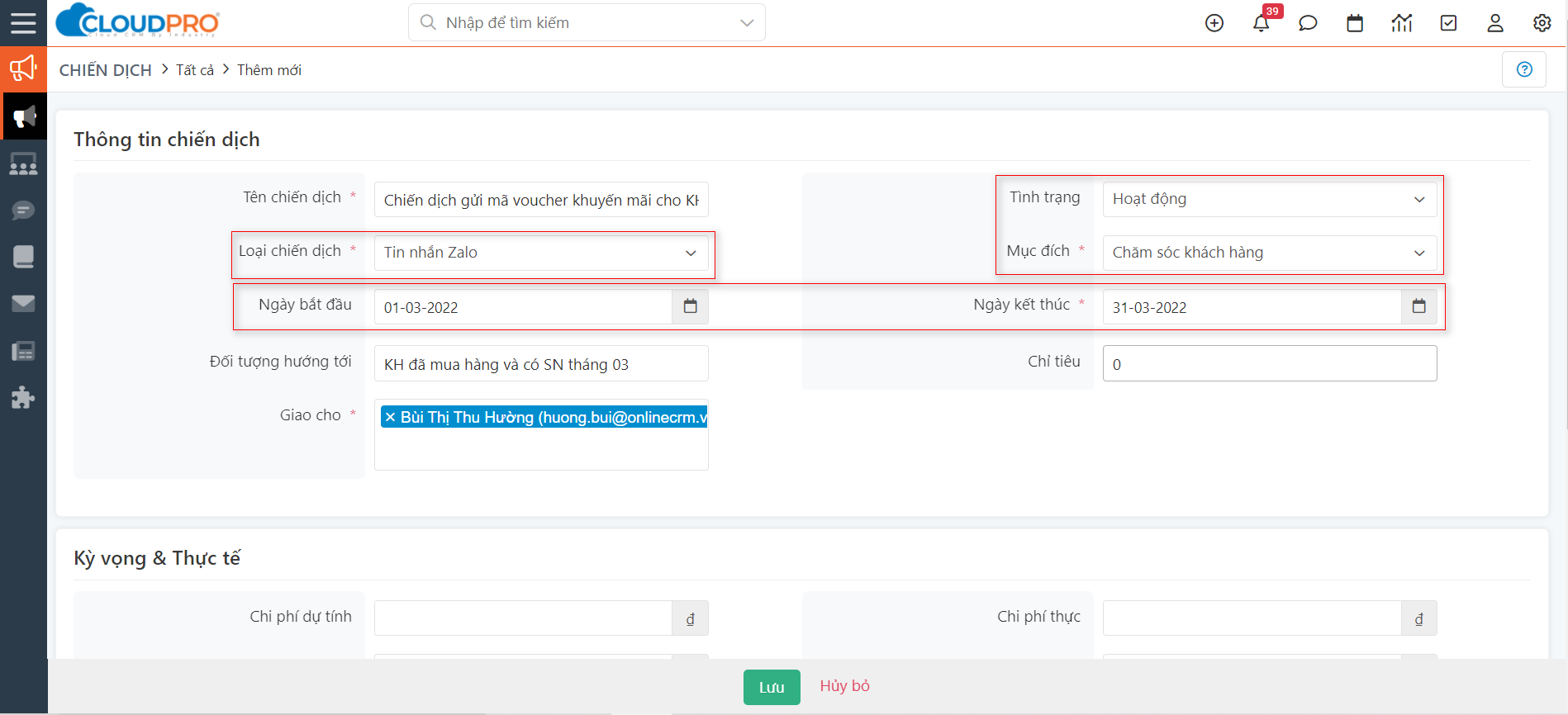Click the Chi phí thực input
The width and height of the screenshot is (1568, 715).
pos(1252,618)
